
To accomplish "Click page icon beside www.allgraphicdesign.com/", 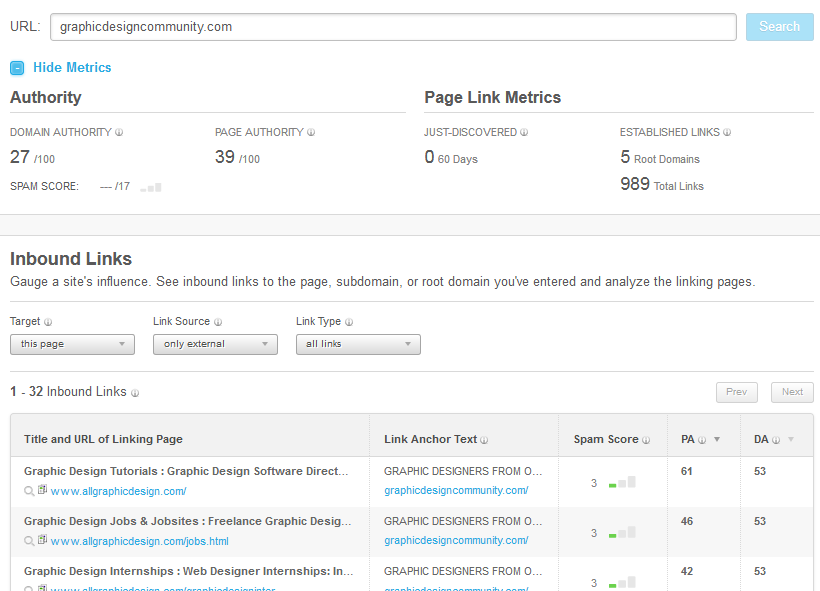I will coord(42,490).
